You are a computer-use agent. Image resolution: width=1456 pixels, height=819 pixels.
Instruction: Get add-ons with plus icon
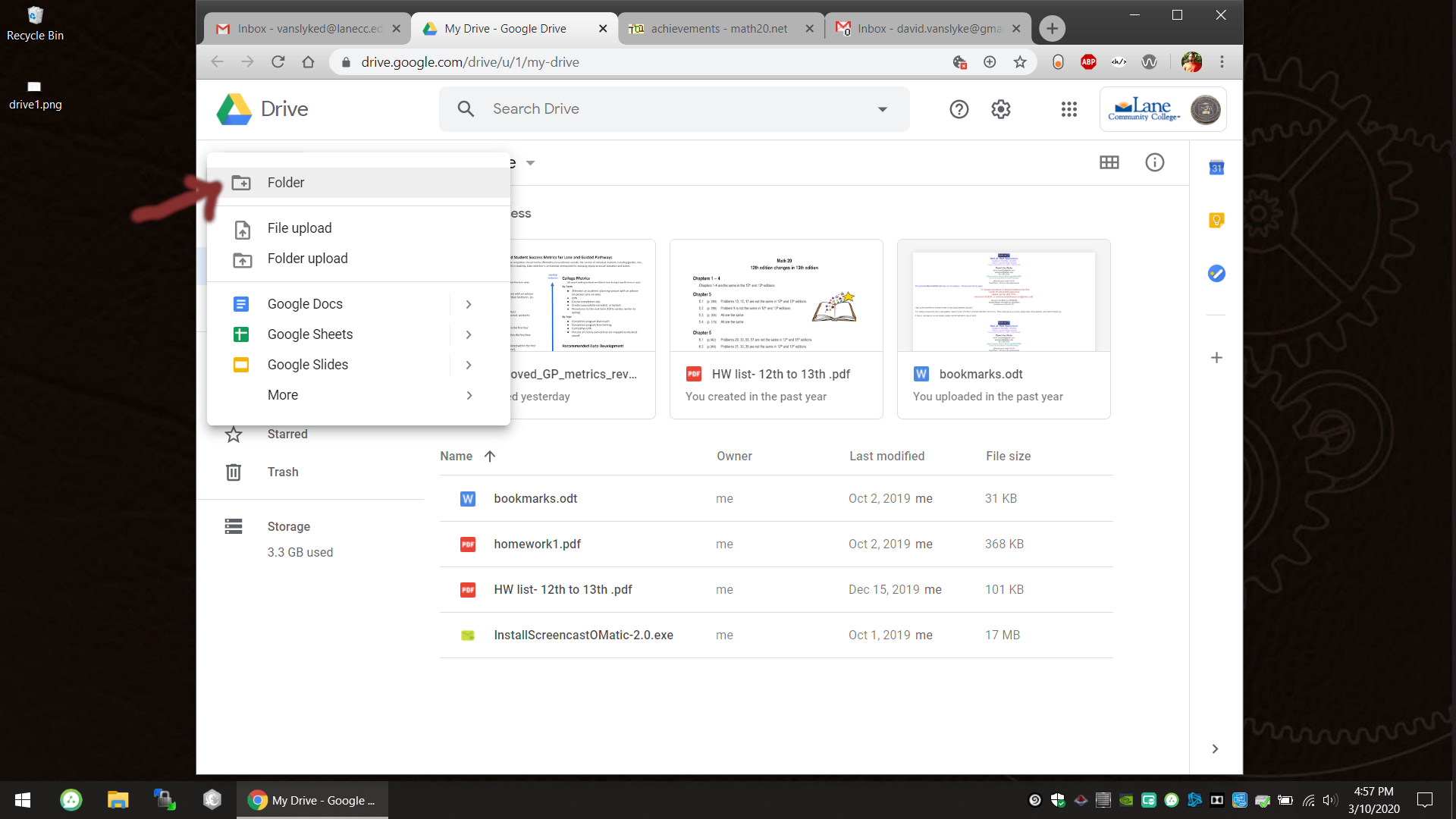coord(1216,358)
